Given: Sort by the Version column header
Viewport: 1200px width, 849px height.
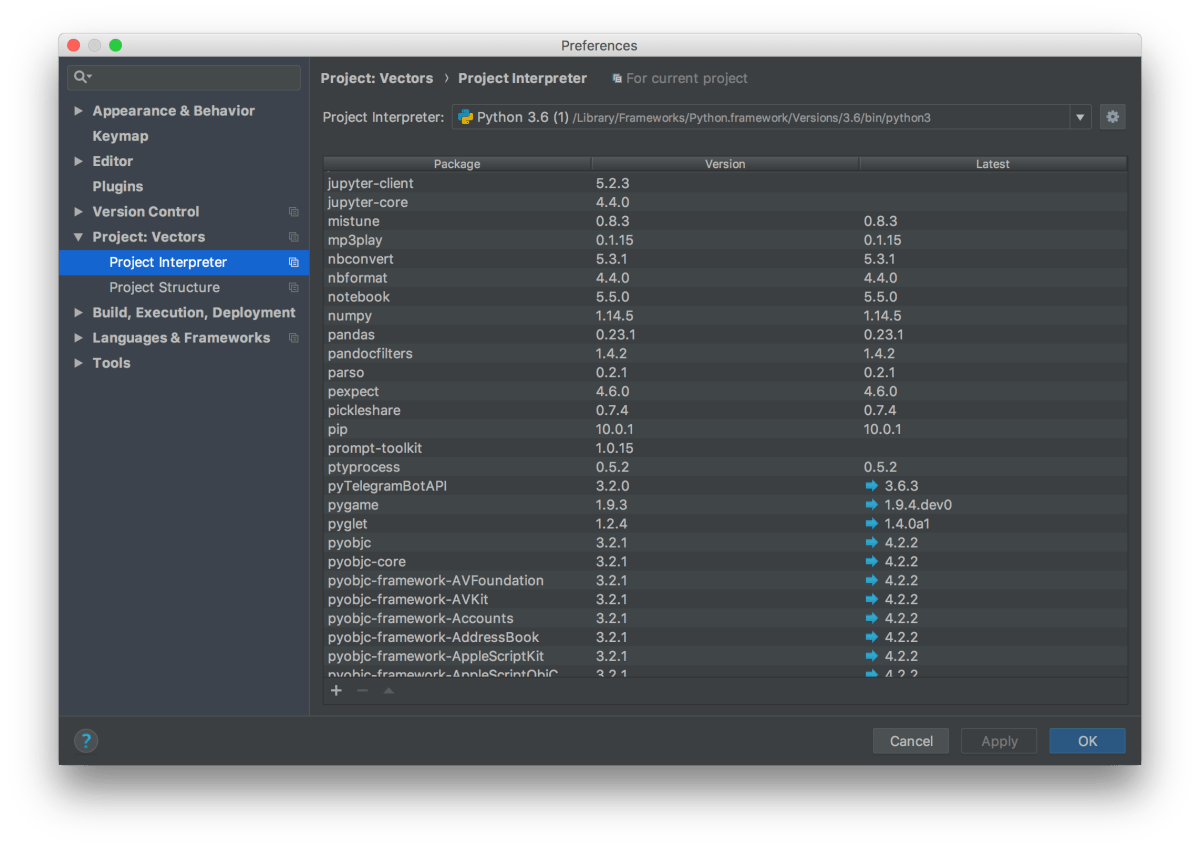Looking at the screenshot, I should pos(725,164).
